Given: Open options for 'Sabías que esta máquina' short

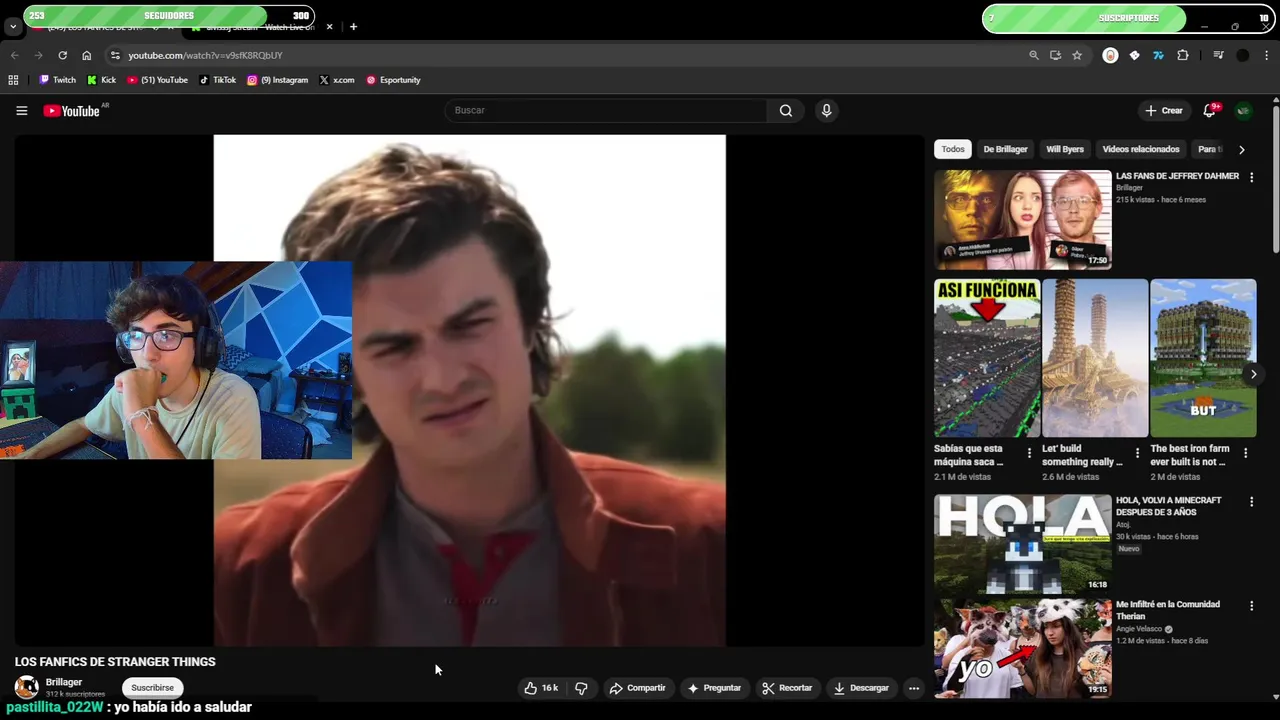Looking at the screenshot, I should 1029,453.
